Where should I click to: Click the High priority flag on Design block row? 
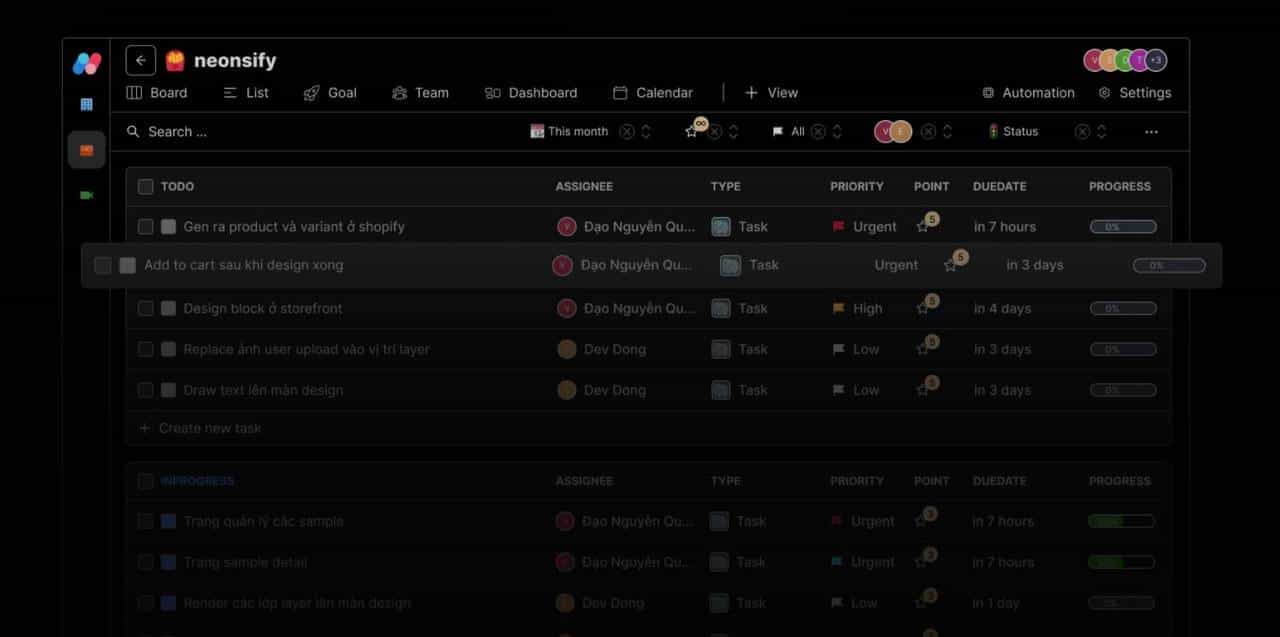click(839, 309)
